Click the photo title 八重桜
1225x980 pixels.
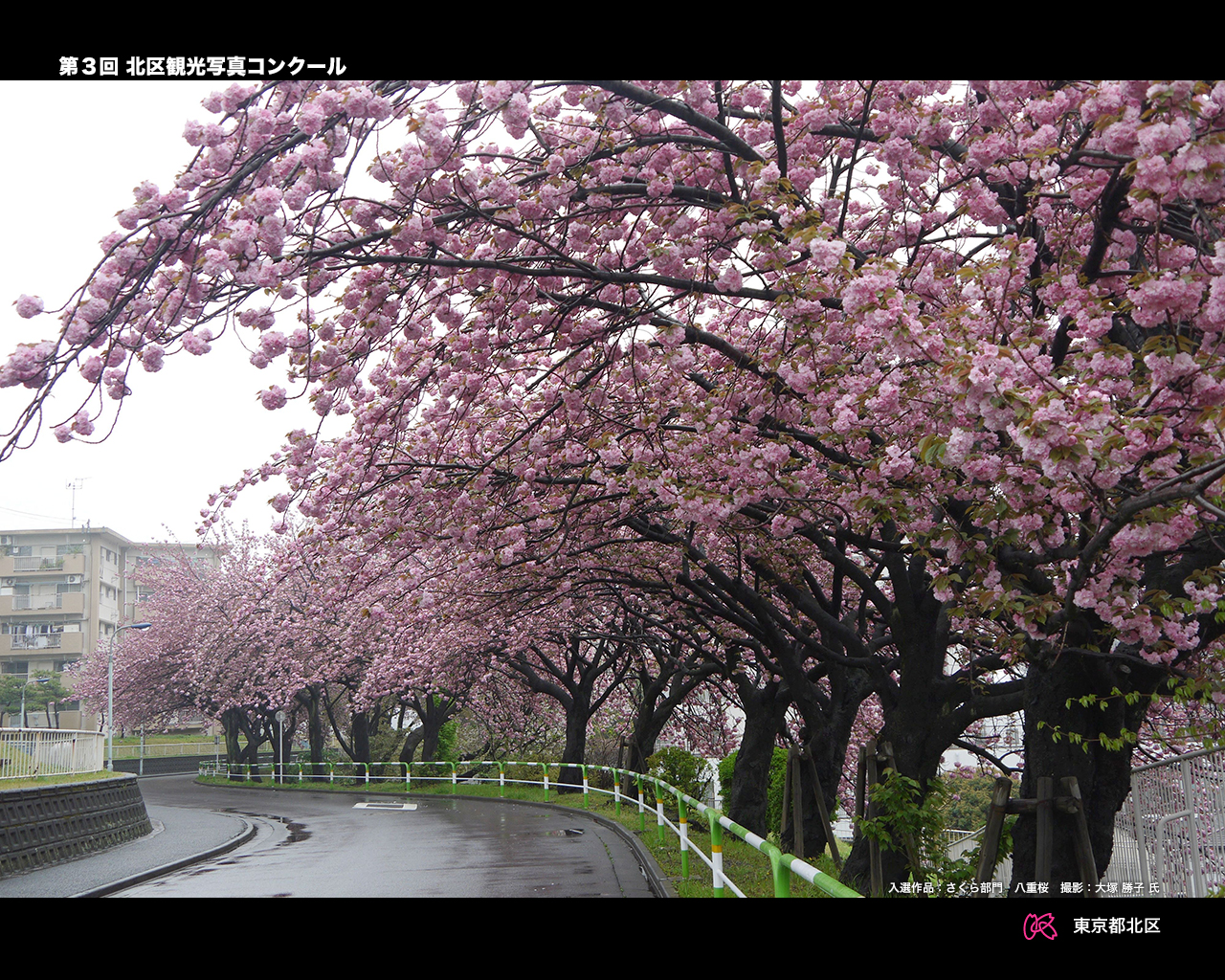1032,888
